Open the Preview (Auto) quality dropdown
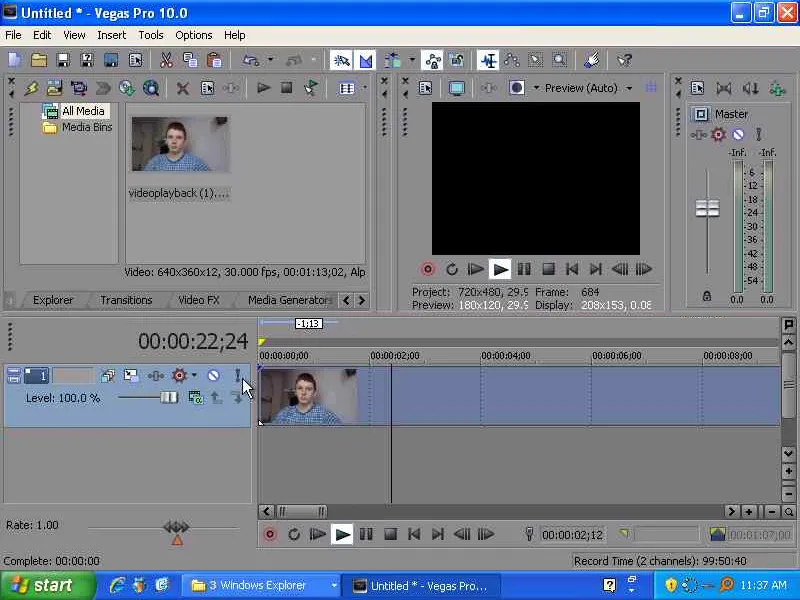 [588, 88]
